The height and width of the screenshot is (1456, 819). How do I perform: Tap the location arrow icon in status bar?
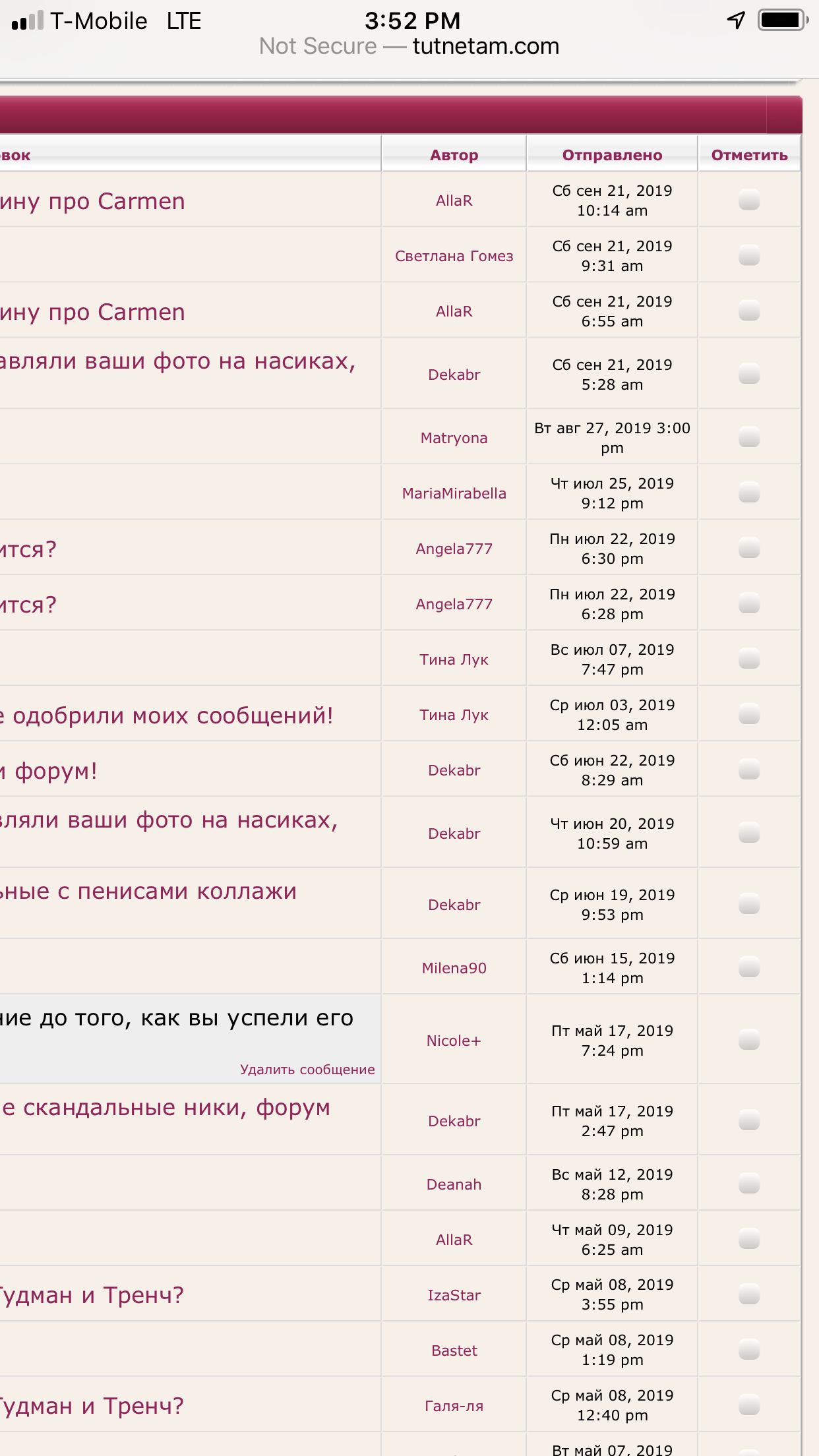click(x=736, y=20)
